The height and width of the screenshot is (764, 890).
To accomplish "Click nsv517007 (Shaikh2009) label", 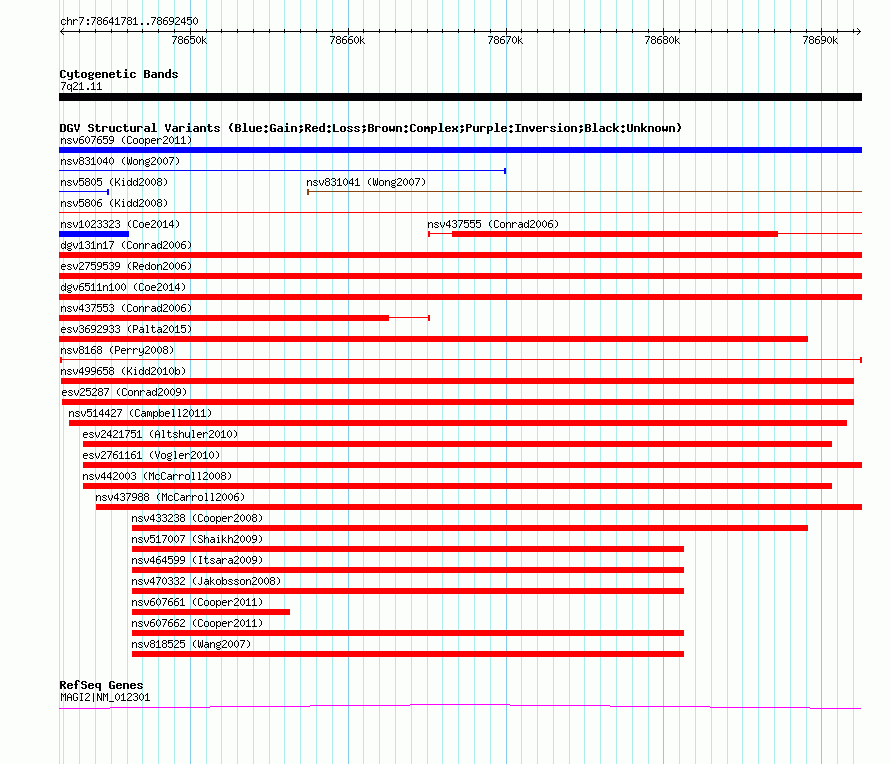I will (x=197, y=539).
